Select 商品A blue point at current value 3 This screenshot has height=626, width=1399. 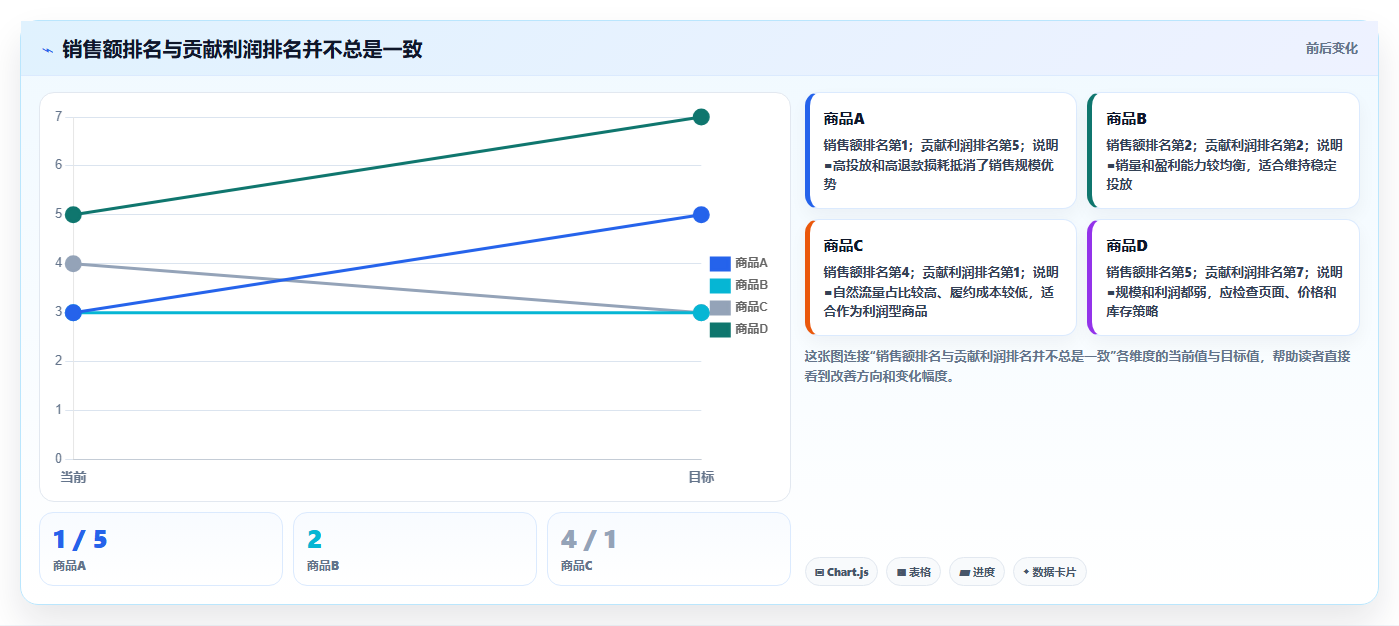tap(73, 312)
